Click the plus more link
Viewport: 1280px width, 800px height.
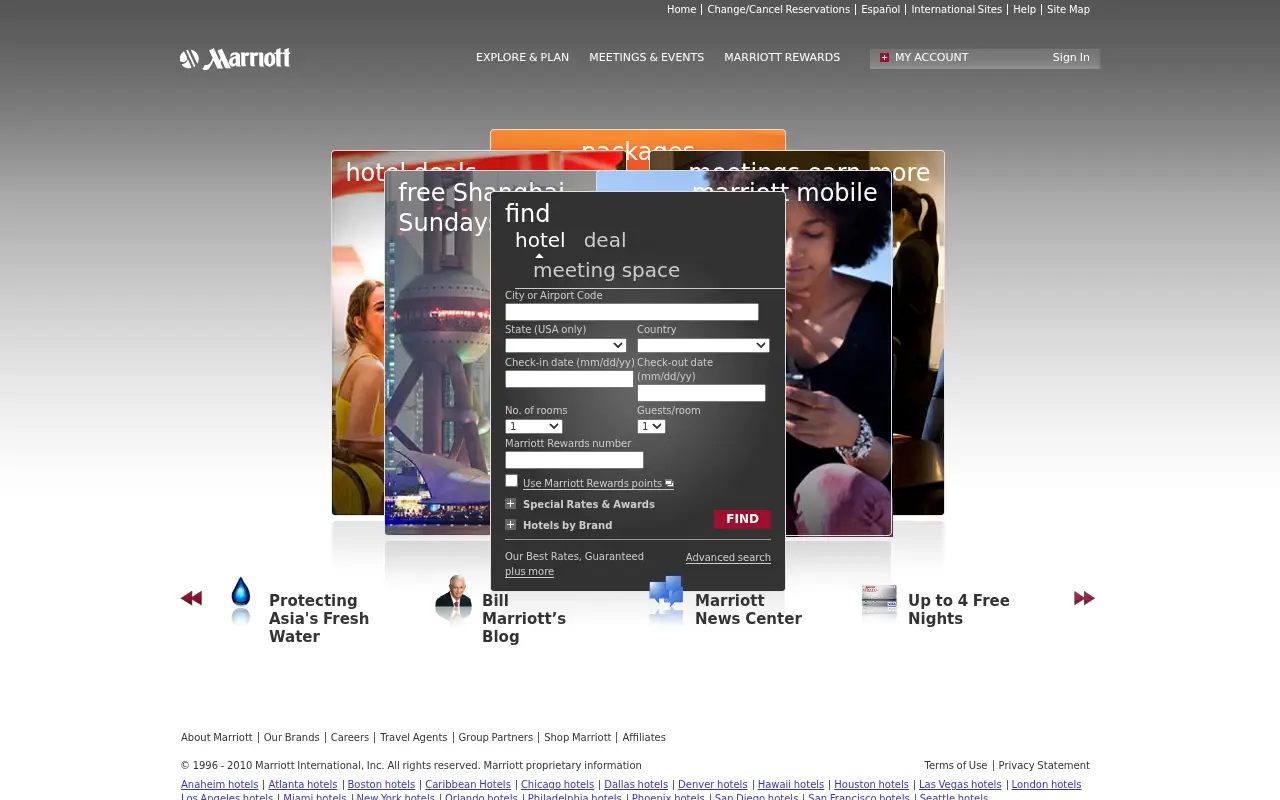pyautogui.click(x=529, y=572)
